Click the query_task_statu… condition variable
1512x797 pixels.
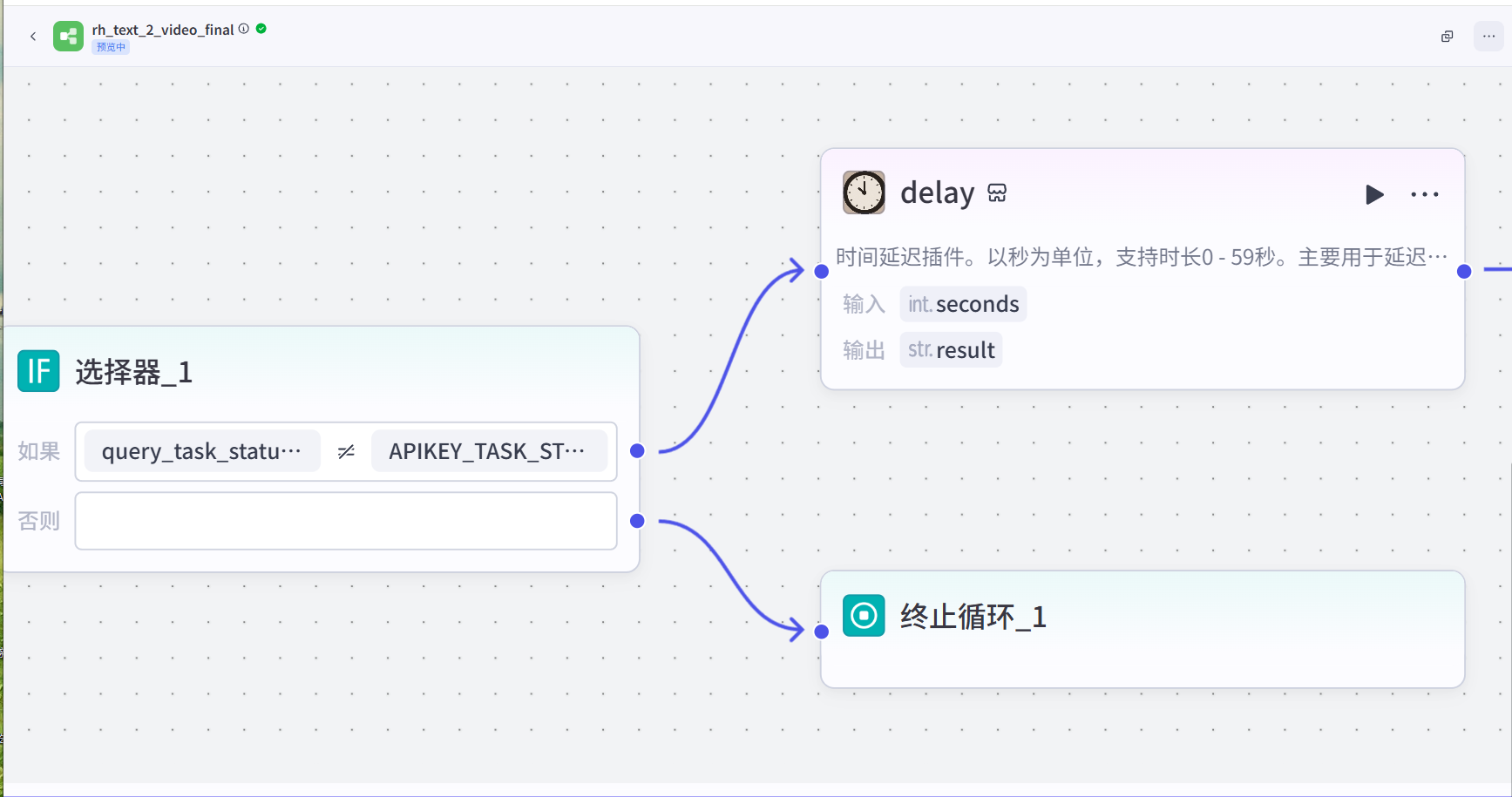pos(202,451)
